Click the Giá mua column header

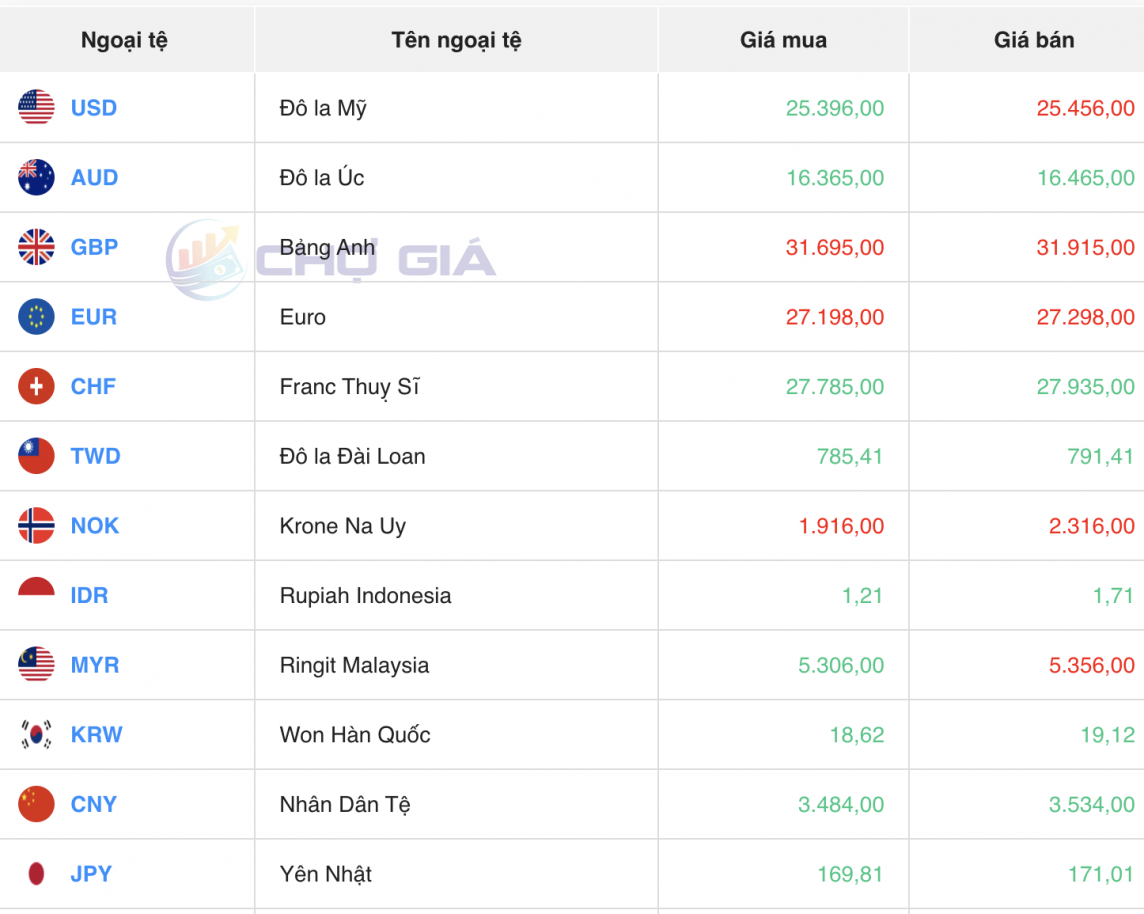click(x=782, y=40)
